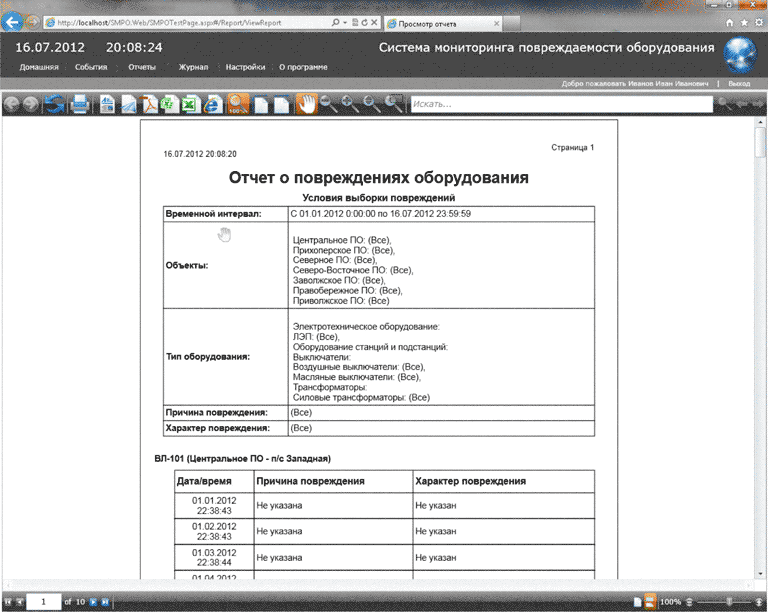Click the zoom slider handle

[x=729, y=602]
